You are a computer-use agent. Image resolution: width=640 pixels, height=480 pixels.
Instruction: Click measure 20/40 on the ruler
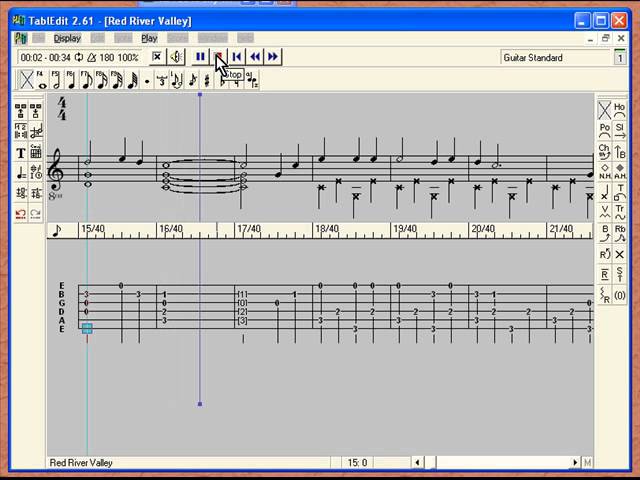[x=483, y=229]
